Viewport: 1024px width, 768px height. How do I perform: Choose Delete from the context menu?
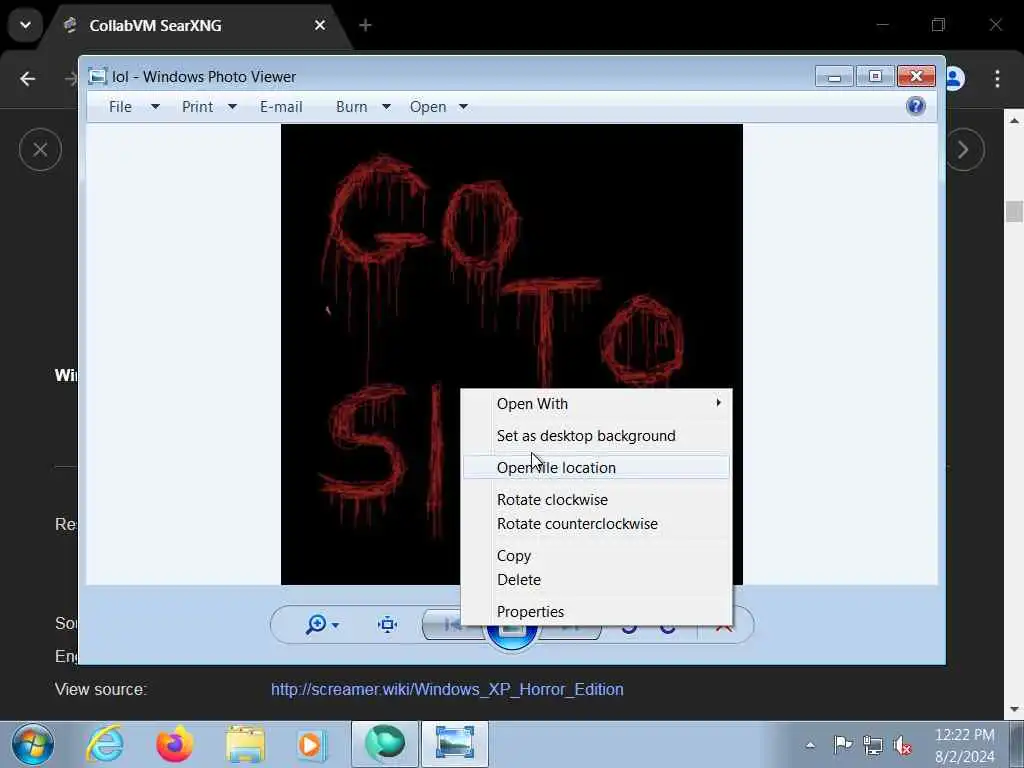[x=596, y=580]
